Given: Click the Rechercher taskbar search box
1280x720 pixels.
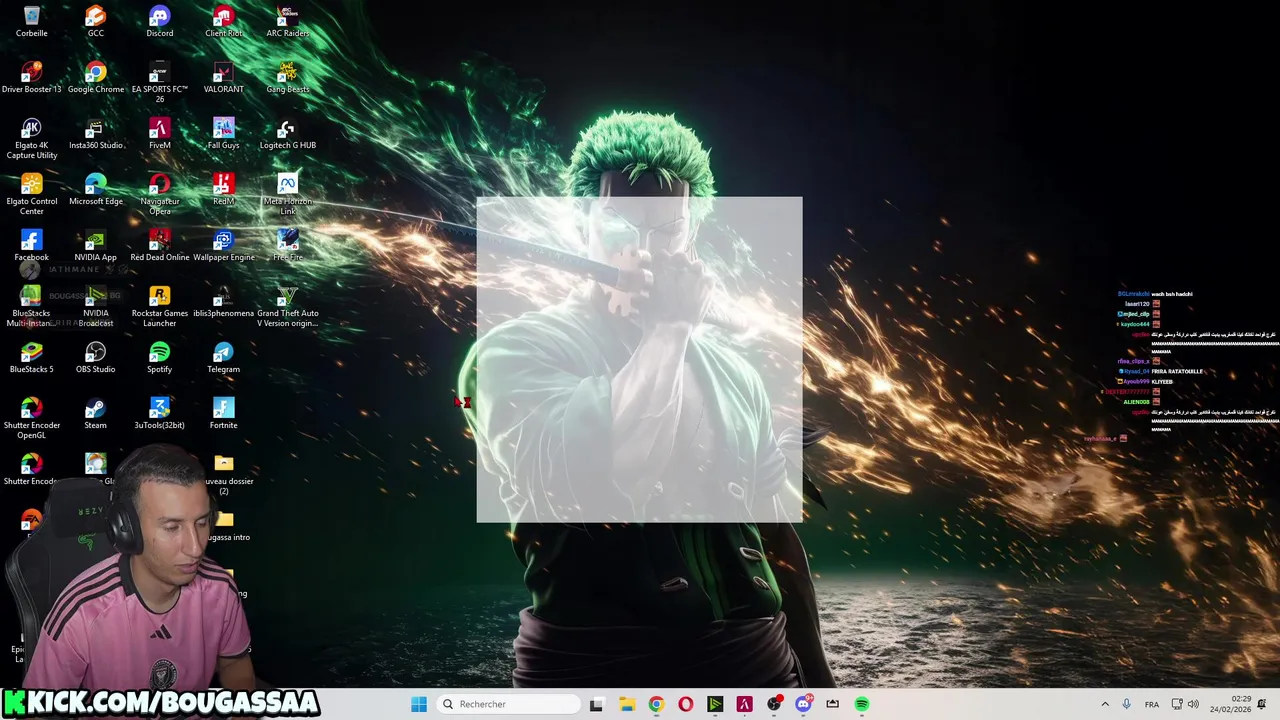Looking at the screenshot, I should coord(510,704).
